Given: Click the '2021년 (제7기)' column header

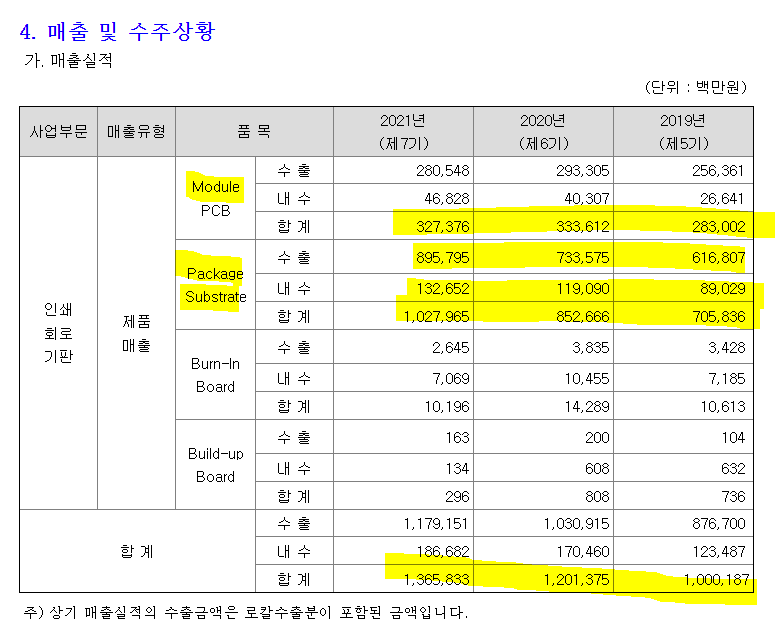Looking at the screenshot, I should 403,132.
